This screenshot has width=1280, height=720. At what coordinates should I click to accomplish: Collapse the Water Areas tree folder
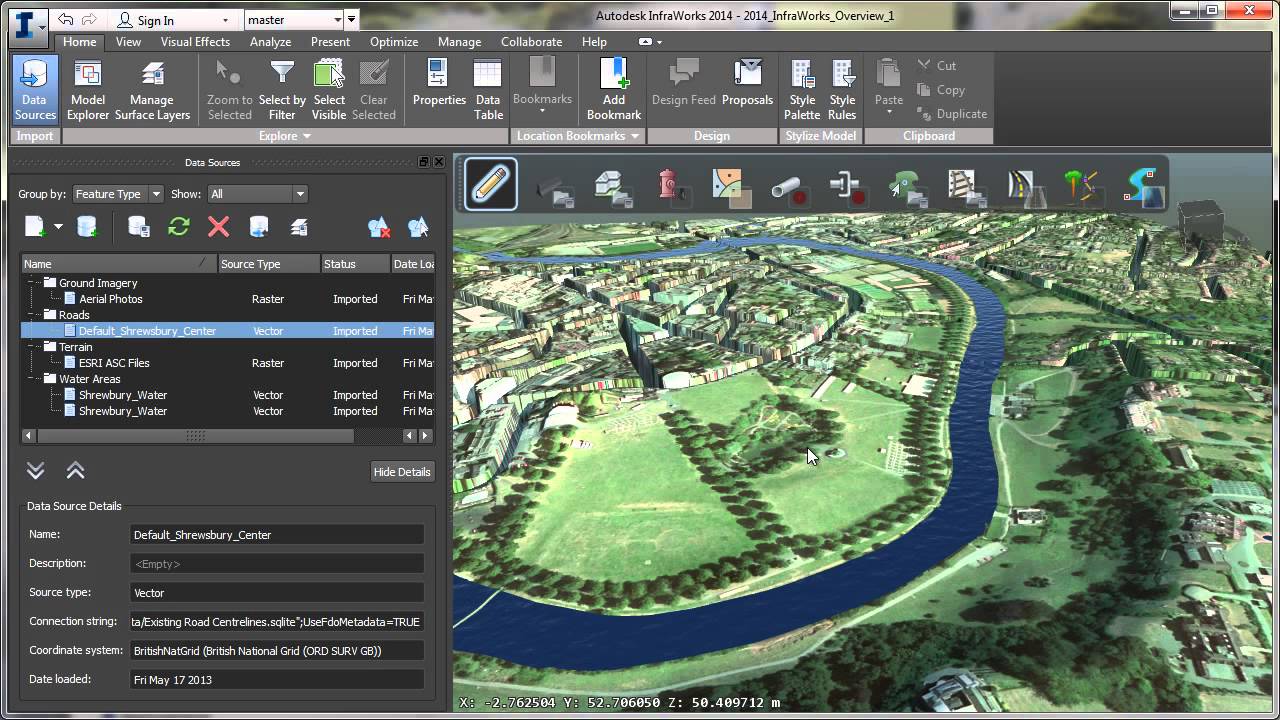tap(33, 379)
